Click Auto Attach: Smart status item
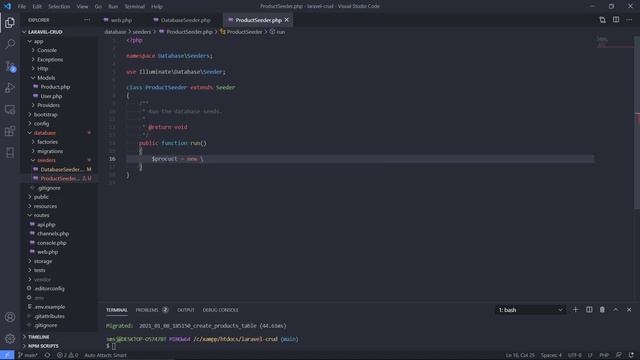The height and width of the screenshot is (360, 640). (x=105, y=355)
